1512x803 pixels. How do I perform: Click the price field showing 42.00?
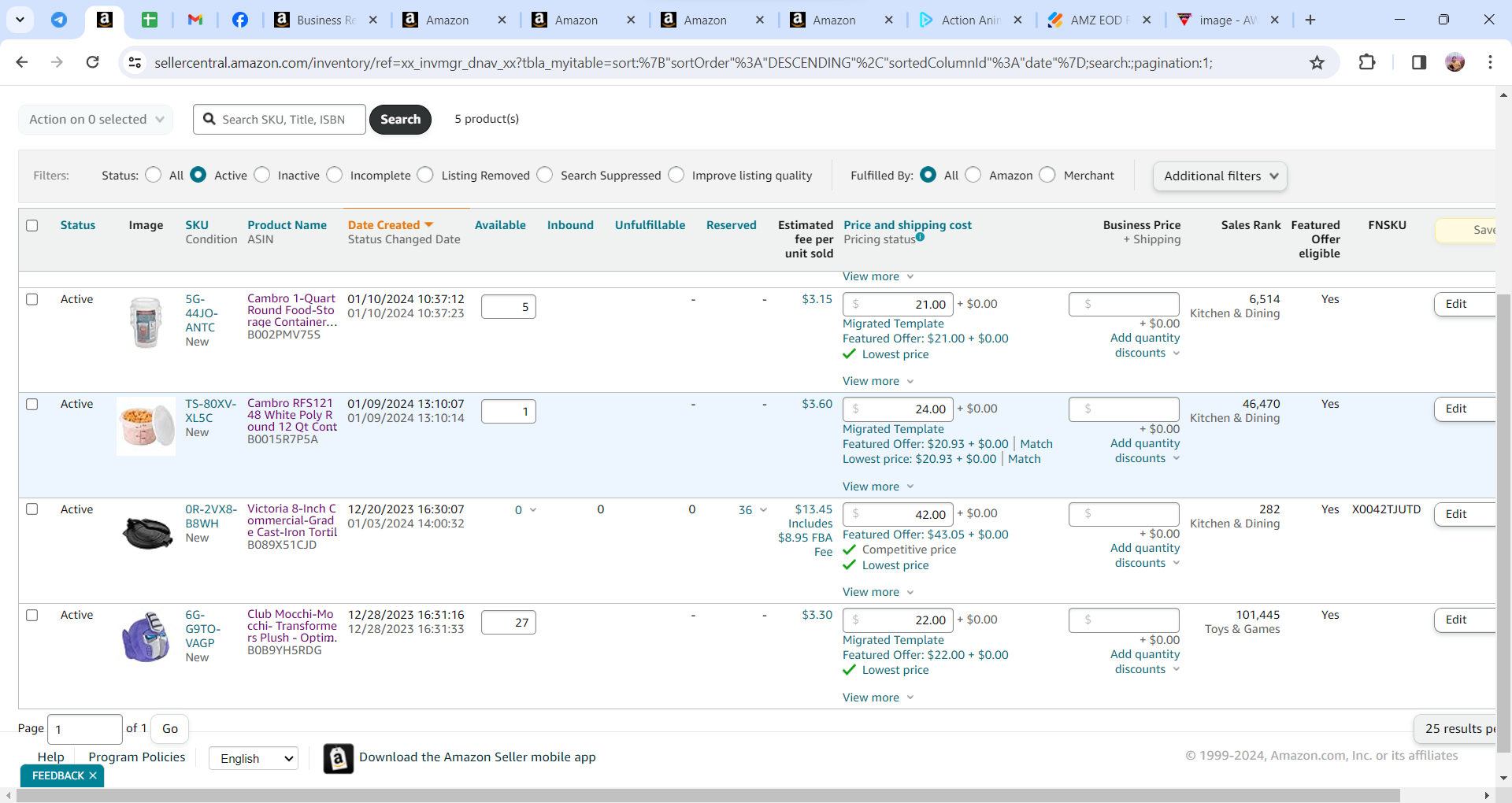[898, 514]
